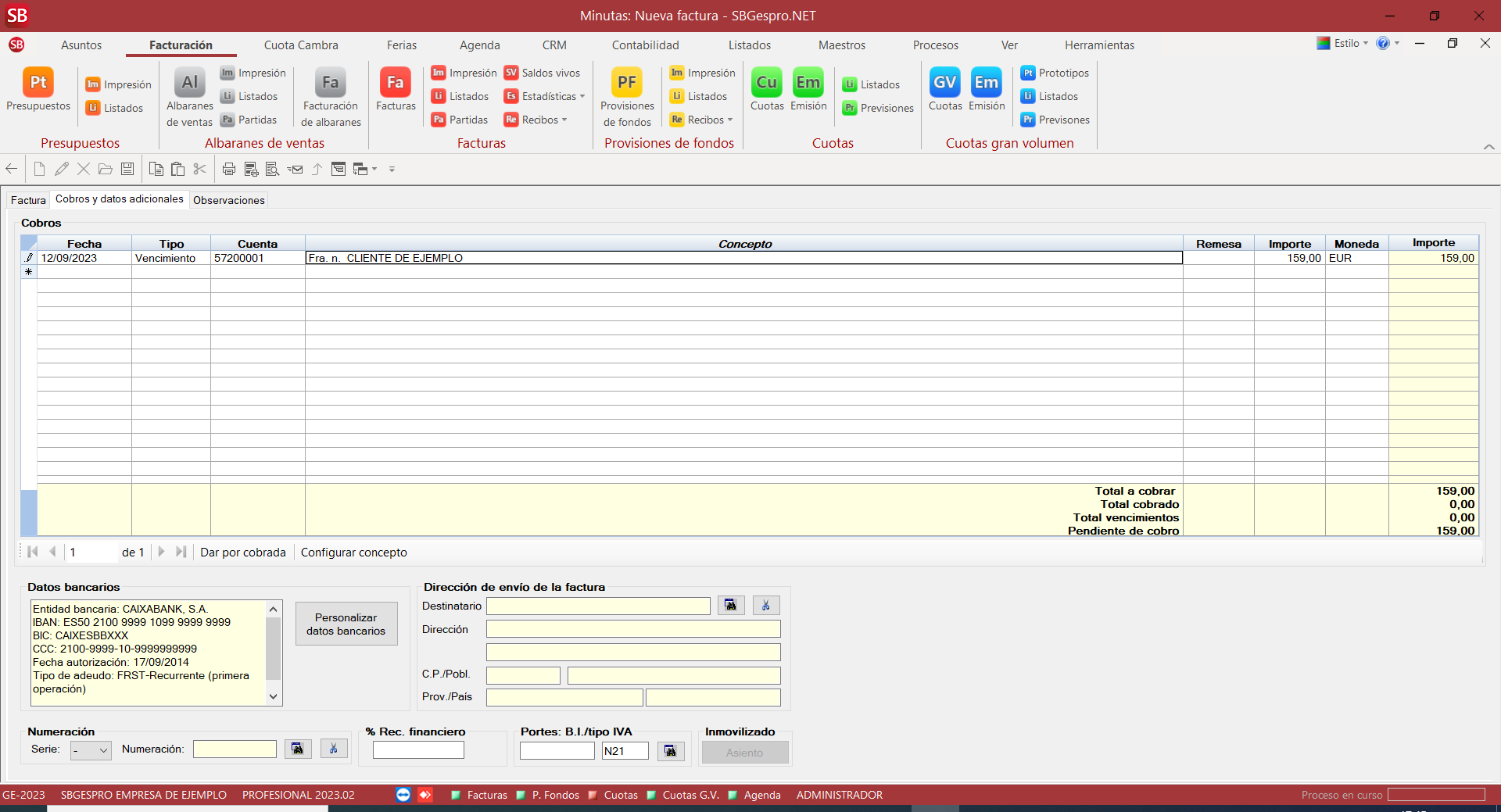Click the print icon in the toolbar

click(x=229, y=169)
